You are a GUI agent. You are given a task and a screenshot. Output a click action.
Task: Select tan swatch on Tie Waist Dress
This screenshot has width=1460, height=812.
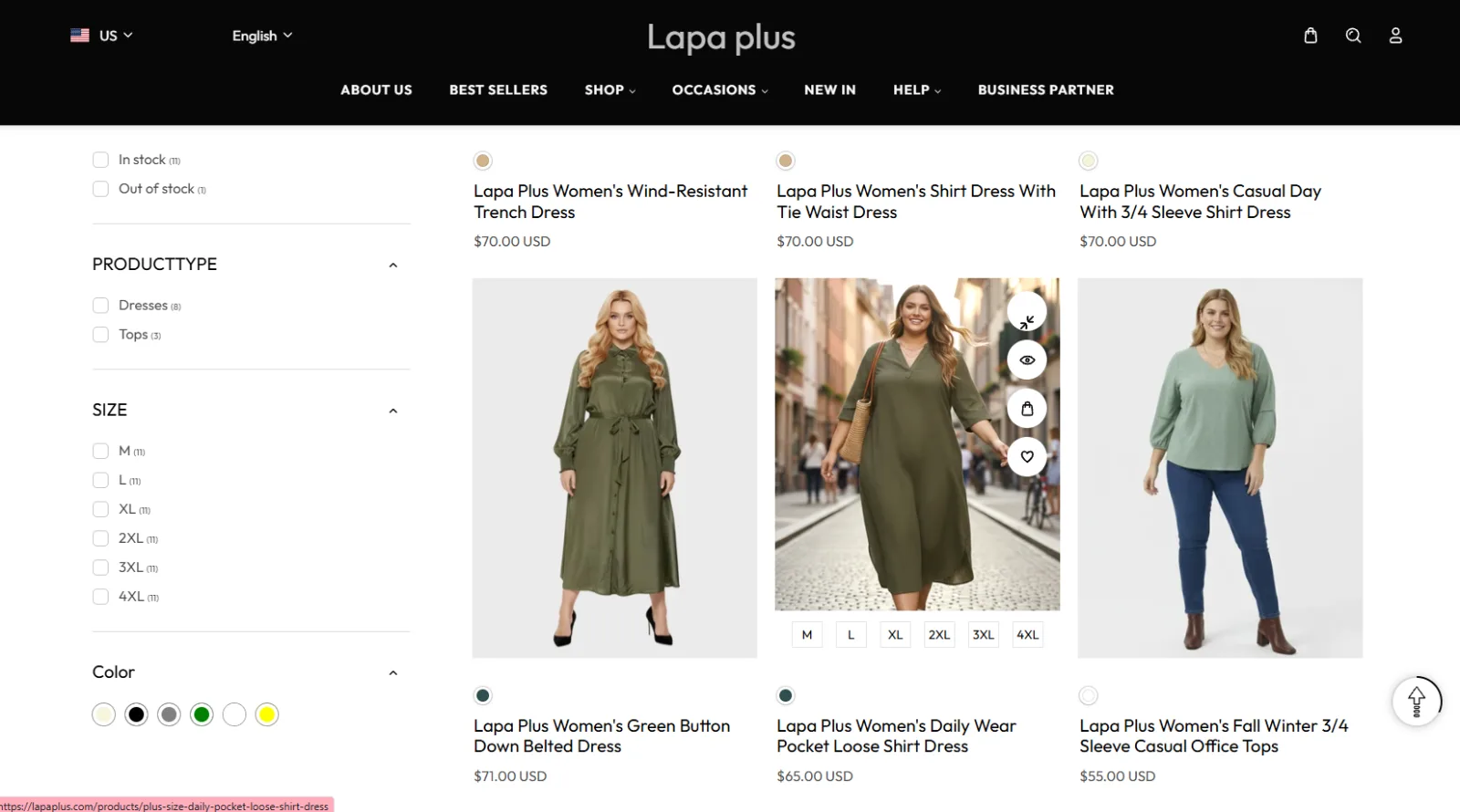click(786, 161)
